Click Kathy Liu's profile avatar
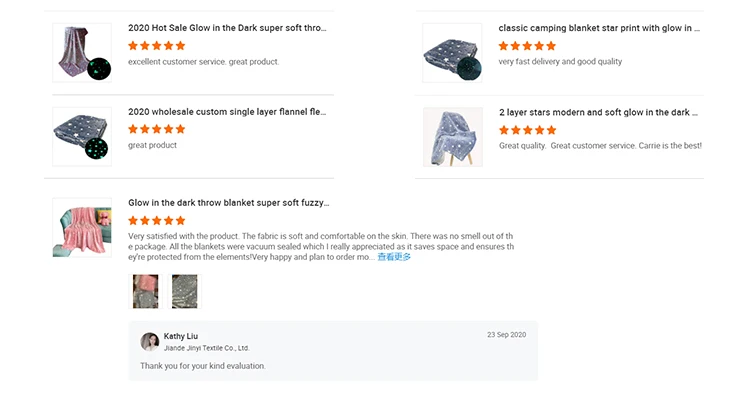This screenshot has height=408, width=750. point(150,341)
